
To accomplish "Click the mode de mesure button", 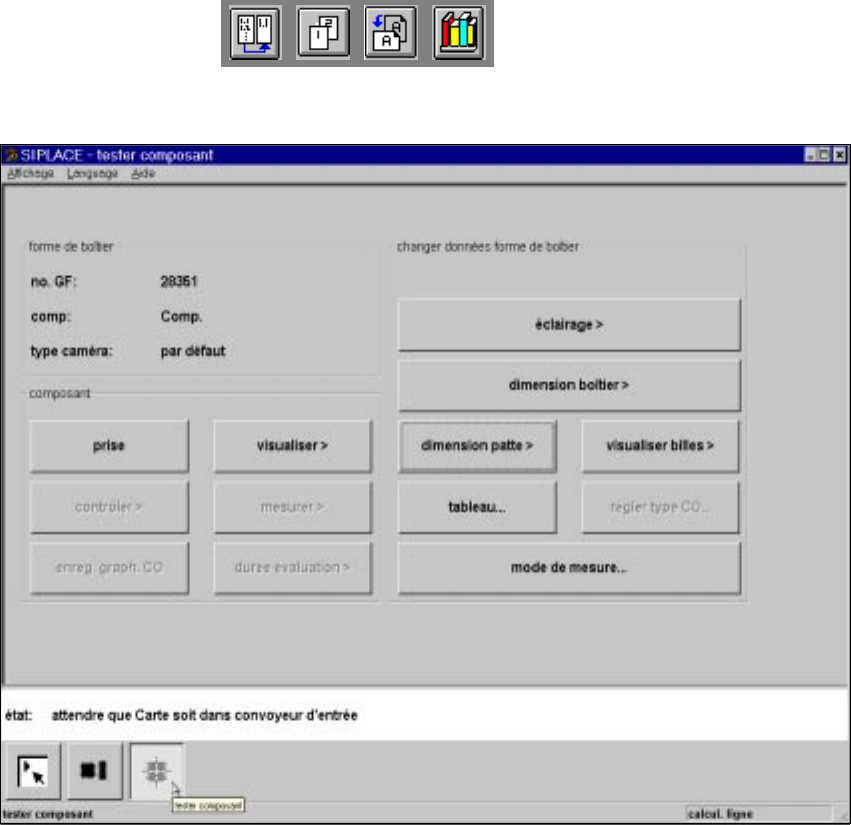I will click(569, 568).
